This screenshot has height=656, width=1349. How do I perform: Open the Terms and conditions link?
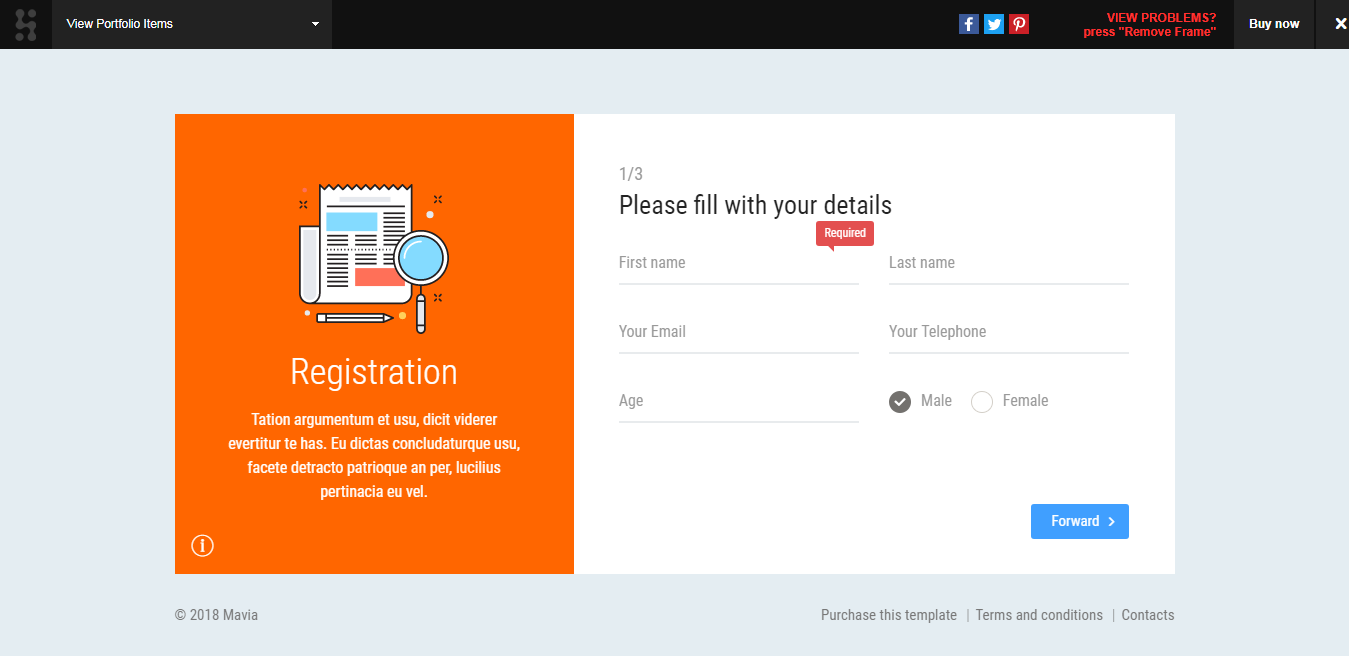[1039, 615]
